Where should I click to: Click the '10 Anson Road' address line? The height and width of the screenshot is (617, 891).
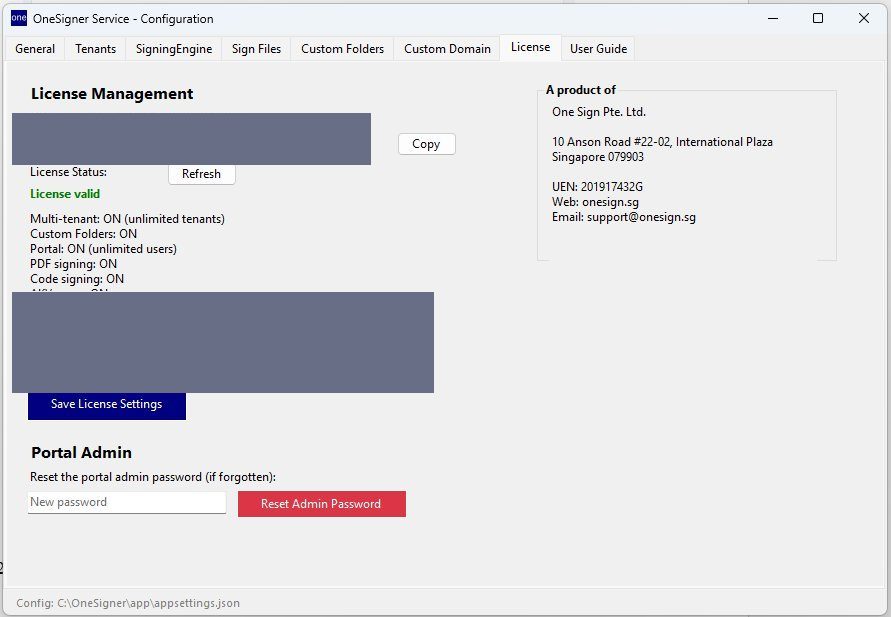(x=662, y=142)
